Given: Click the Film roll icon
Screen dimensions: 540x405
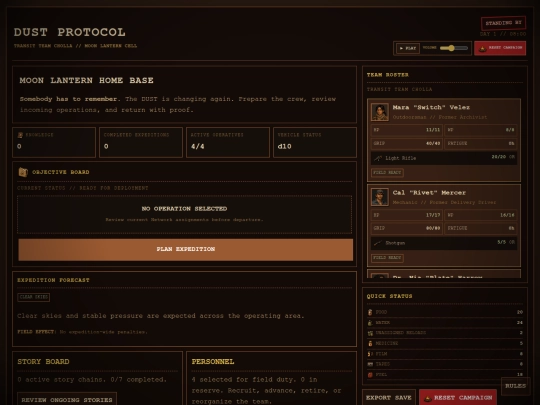Looking at the screenshot, I should coord(370,354).
